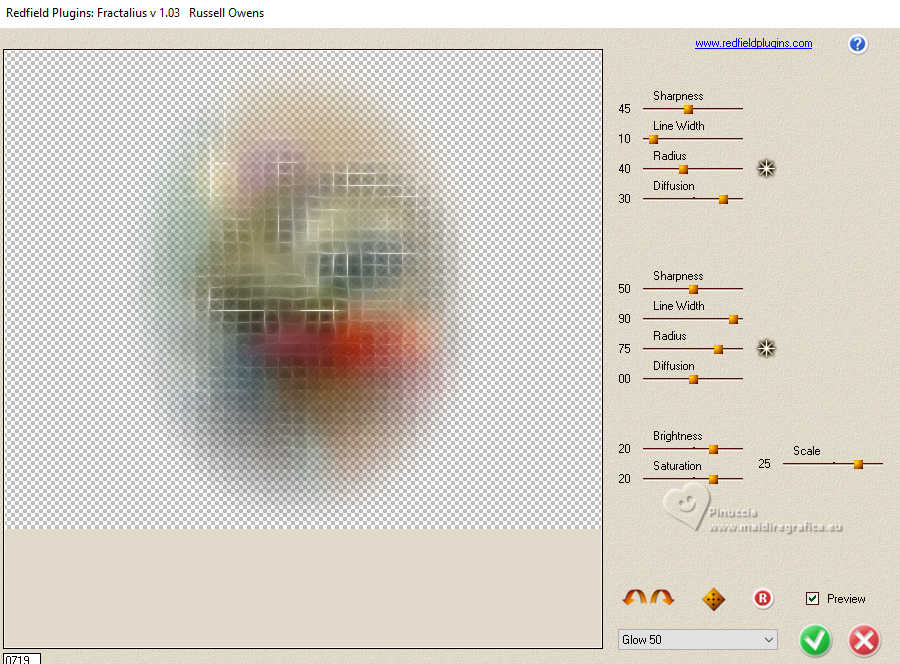Click the lower Radius starburst icon
This screenshot has height=664, width=900.
(x=766, y=348)
